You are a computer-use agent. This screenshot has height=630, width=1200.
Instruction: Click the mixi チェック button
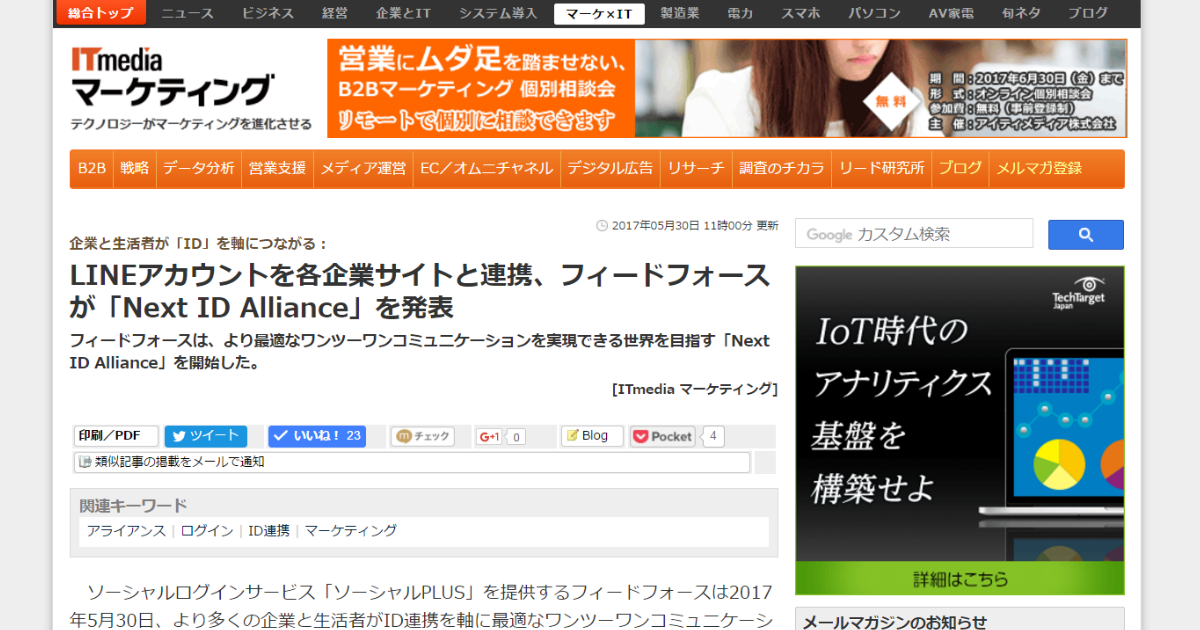(423, 436)
